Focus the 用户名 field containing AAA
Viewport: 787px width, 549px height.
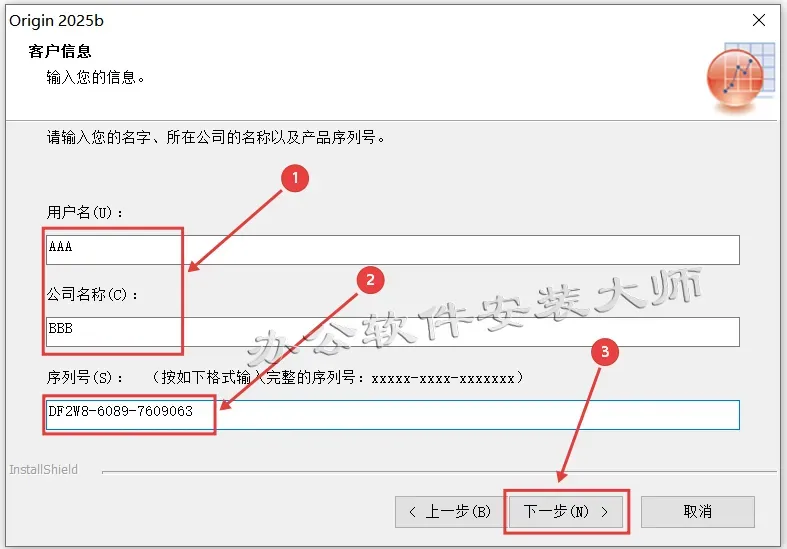click(392, 249)
